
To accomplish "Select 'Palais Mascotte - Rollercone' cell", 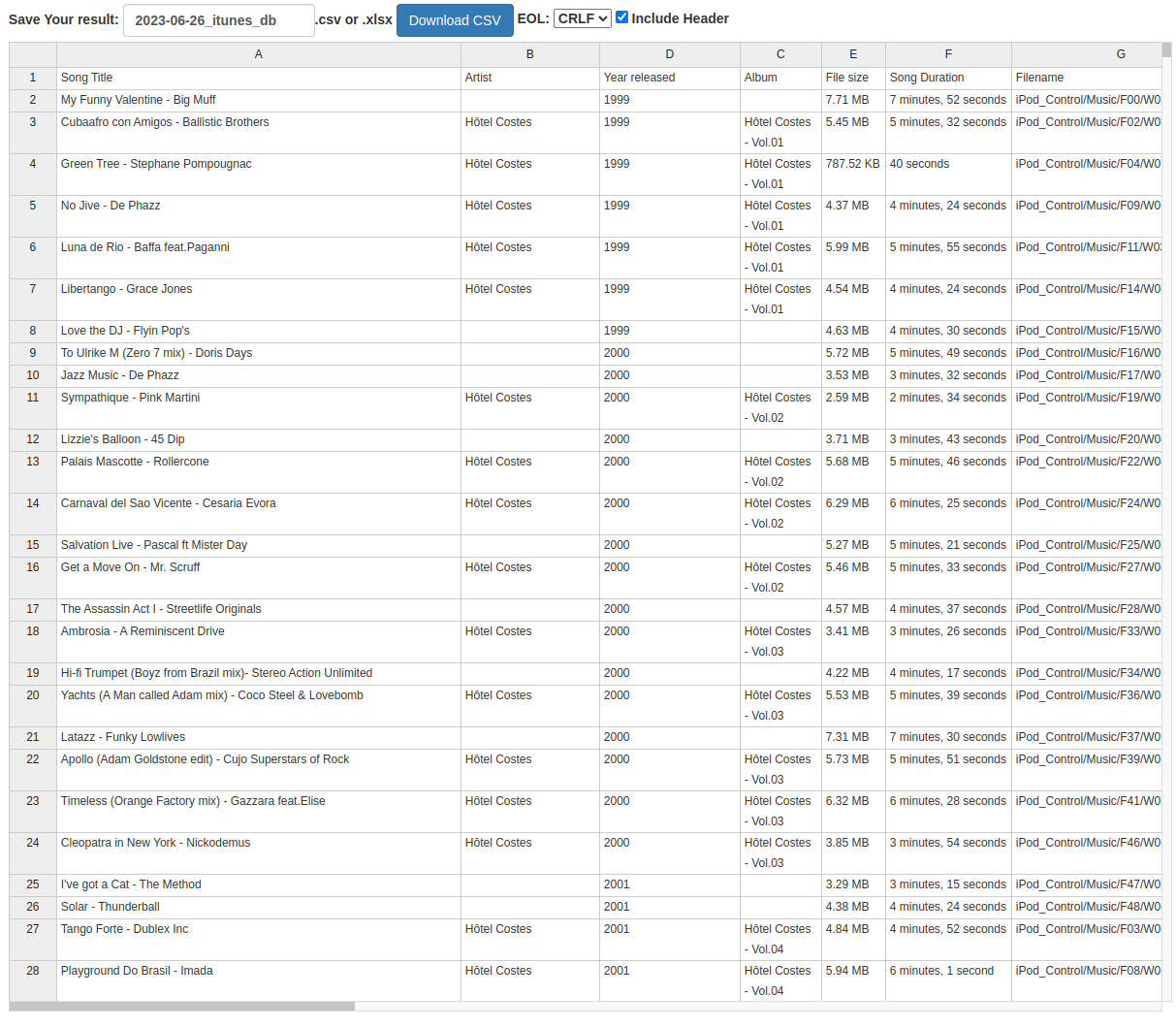I will pyautogui.click(x=259, y=472).
